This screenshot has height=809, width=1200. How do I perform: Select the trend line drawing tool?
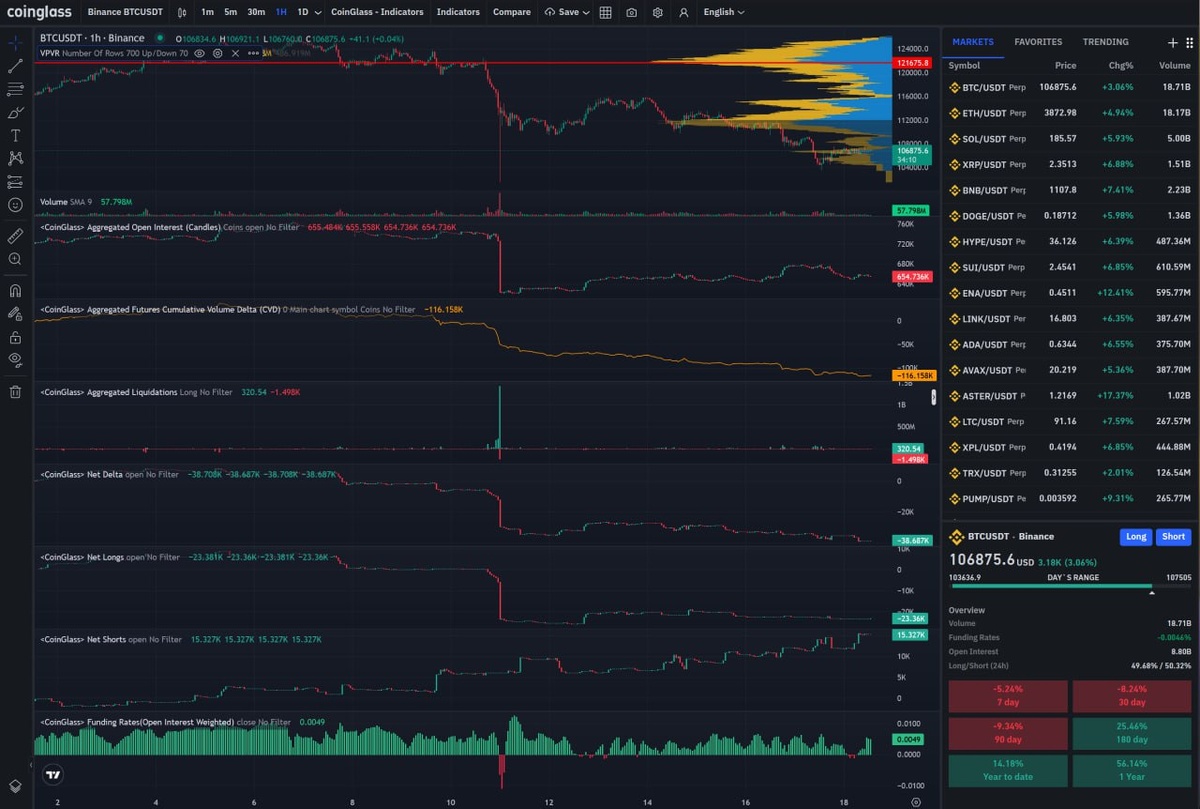point(15,66)
